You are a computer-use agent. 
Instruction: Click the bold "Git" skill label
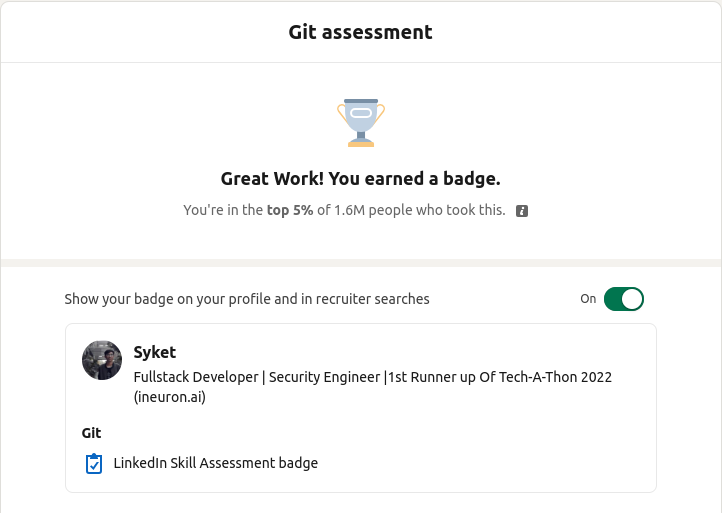[91, 433]
